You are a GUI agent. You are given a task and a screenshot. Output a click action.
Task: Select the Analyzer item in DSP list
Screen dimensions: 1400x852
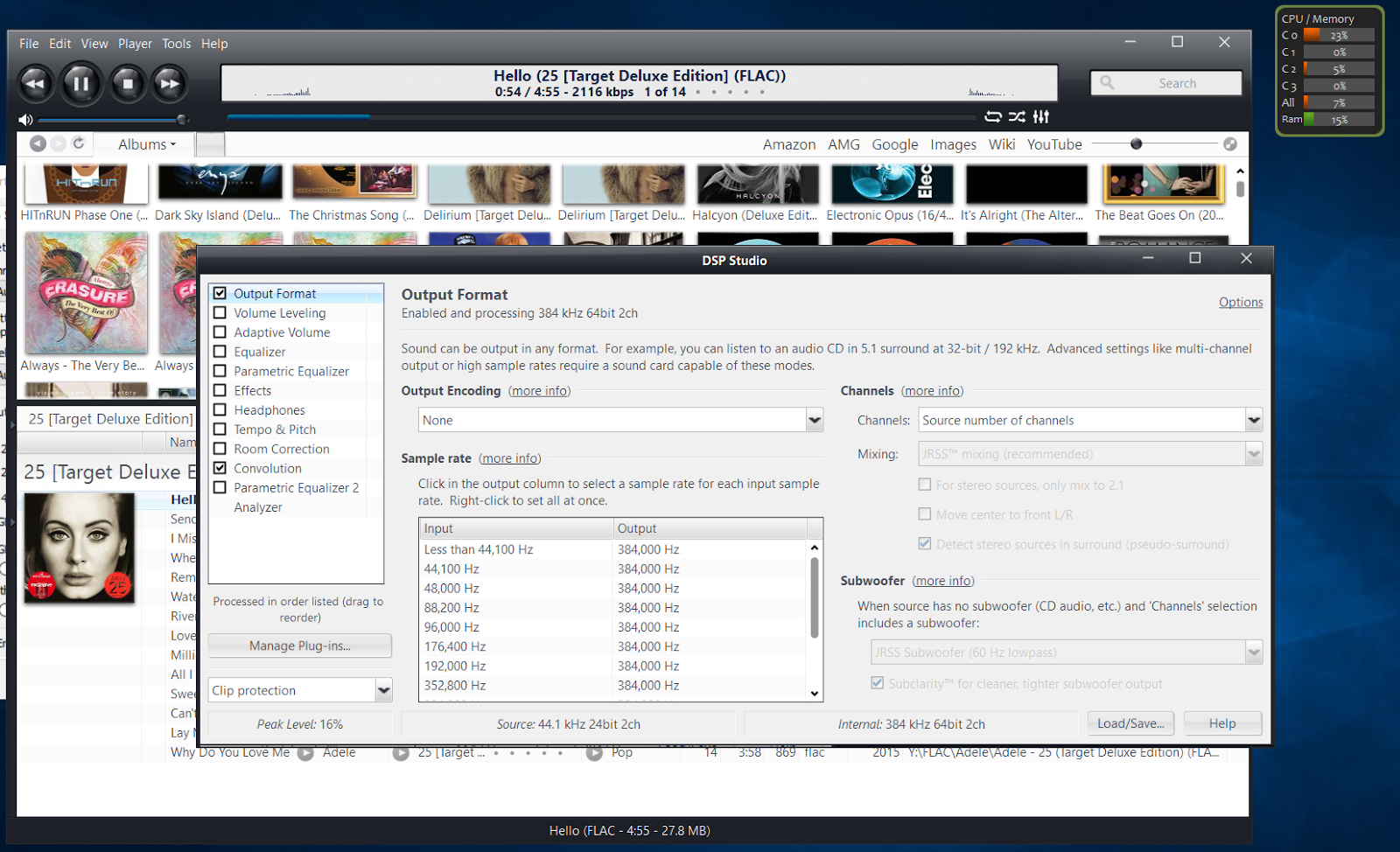tap(258, 507)
